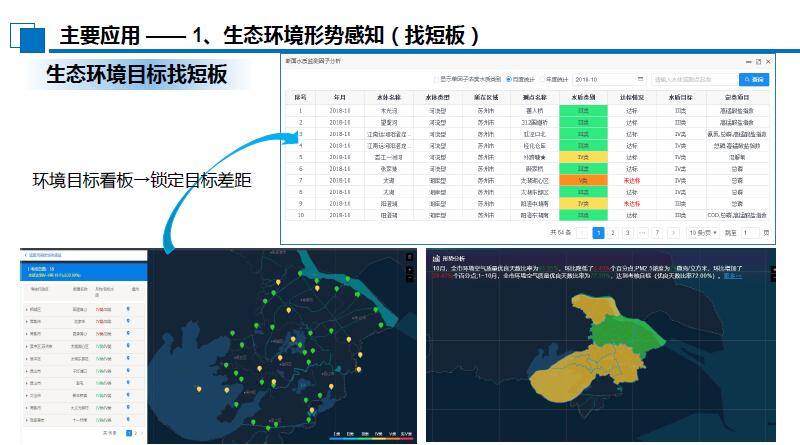This screenshot has width=800, height=445.
Task: Check the checkbox left of the radio options
Action: [x=436, y=79]
